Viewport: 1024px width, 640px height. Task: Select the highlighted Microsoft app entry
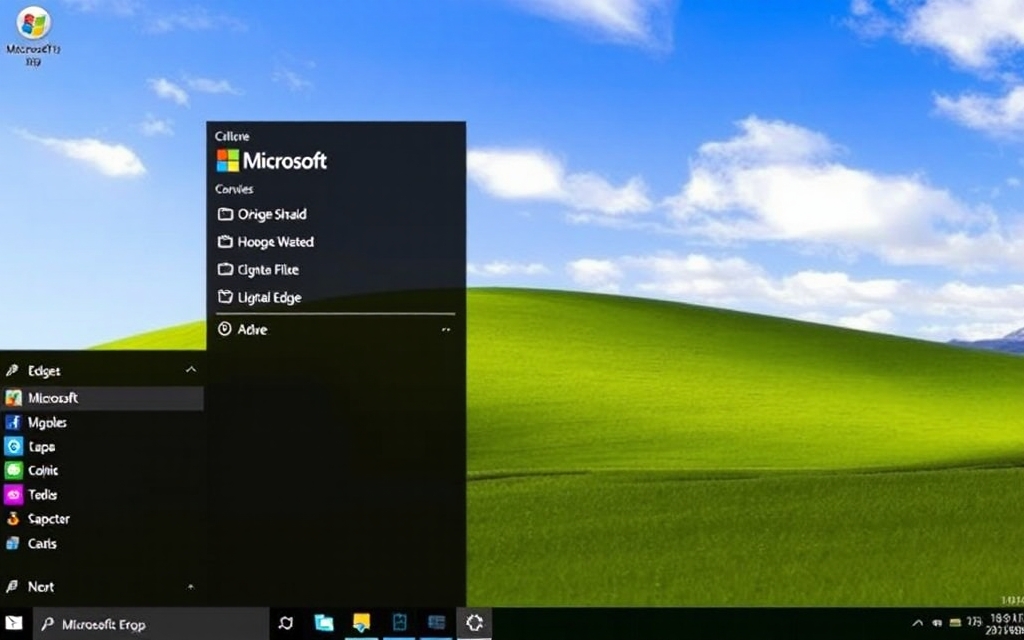pos(102,398)
